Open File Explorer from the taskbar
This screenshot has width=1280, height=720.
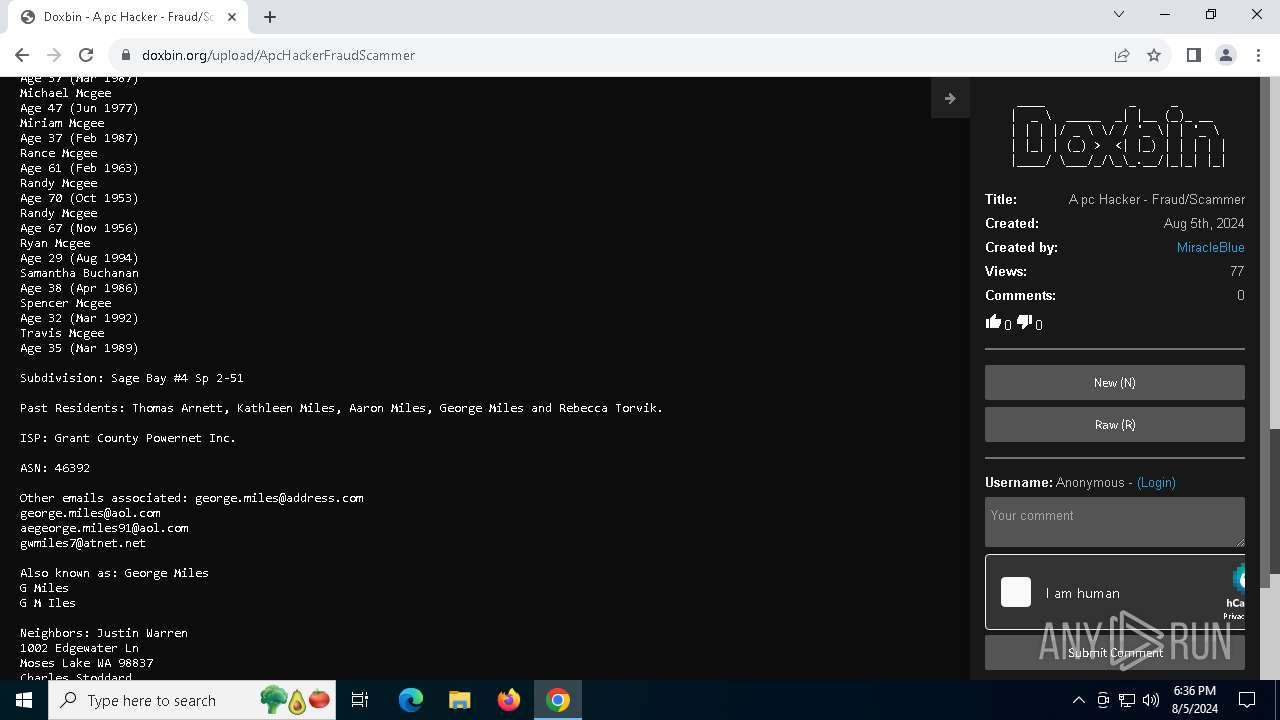(x=460, y=700)
